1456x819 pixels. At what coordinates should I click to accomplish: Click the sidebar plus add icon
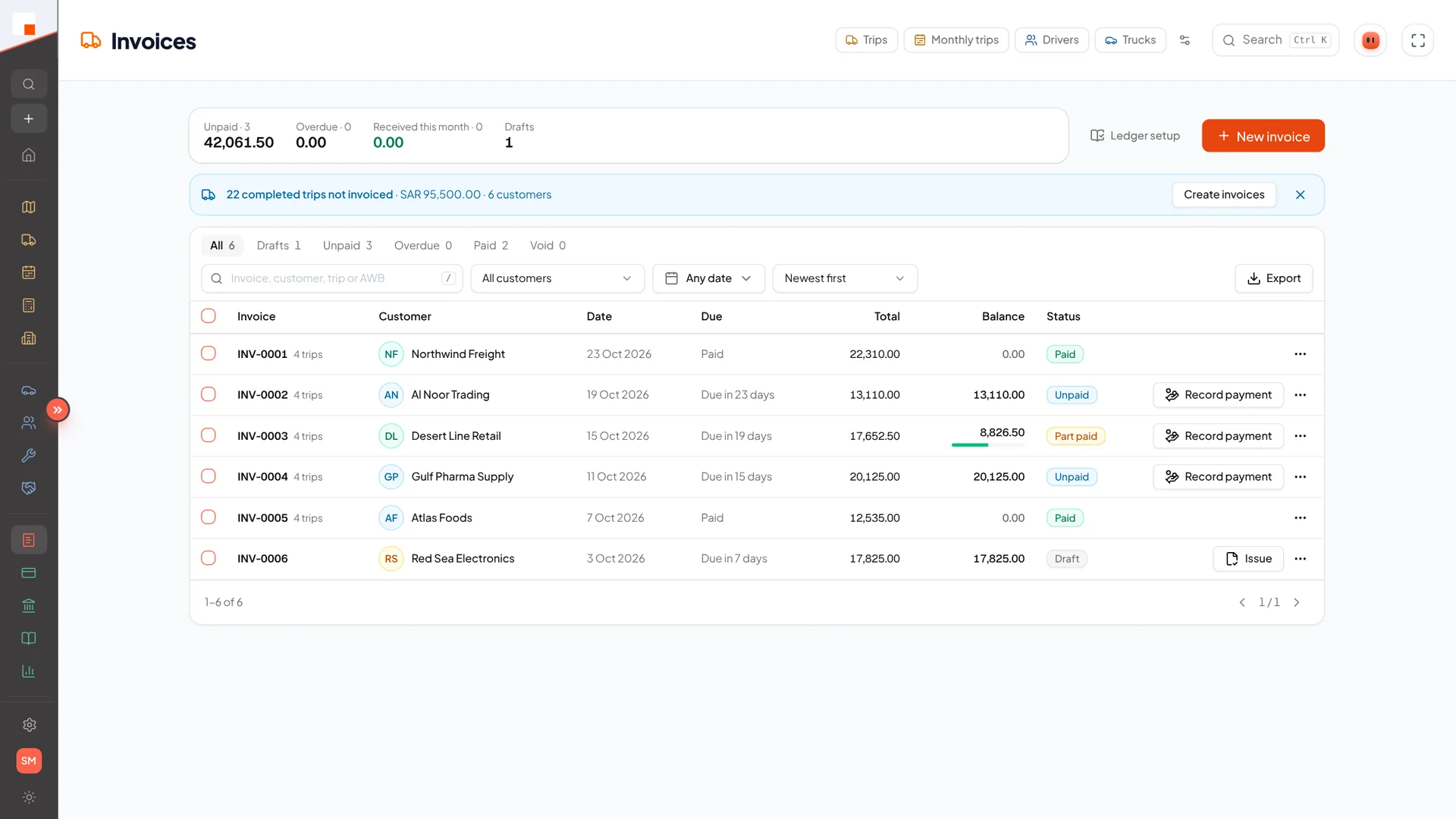(x=29, y=119)
